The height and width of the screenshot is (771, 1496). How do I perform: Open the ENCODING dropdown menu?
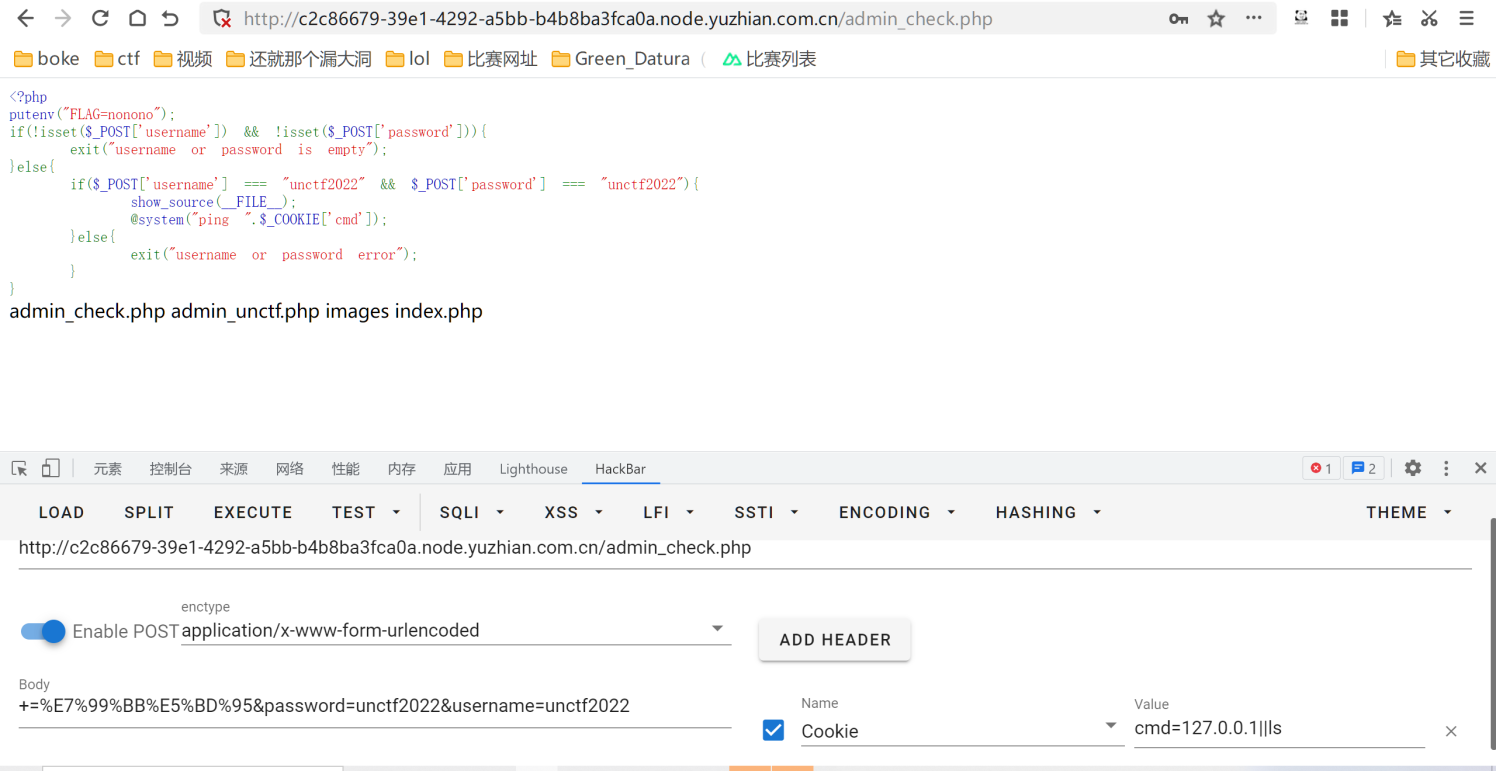click(897, 512)
